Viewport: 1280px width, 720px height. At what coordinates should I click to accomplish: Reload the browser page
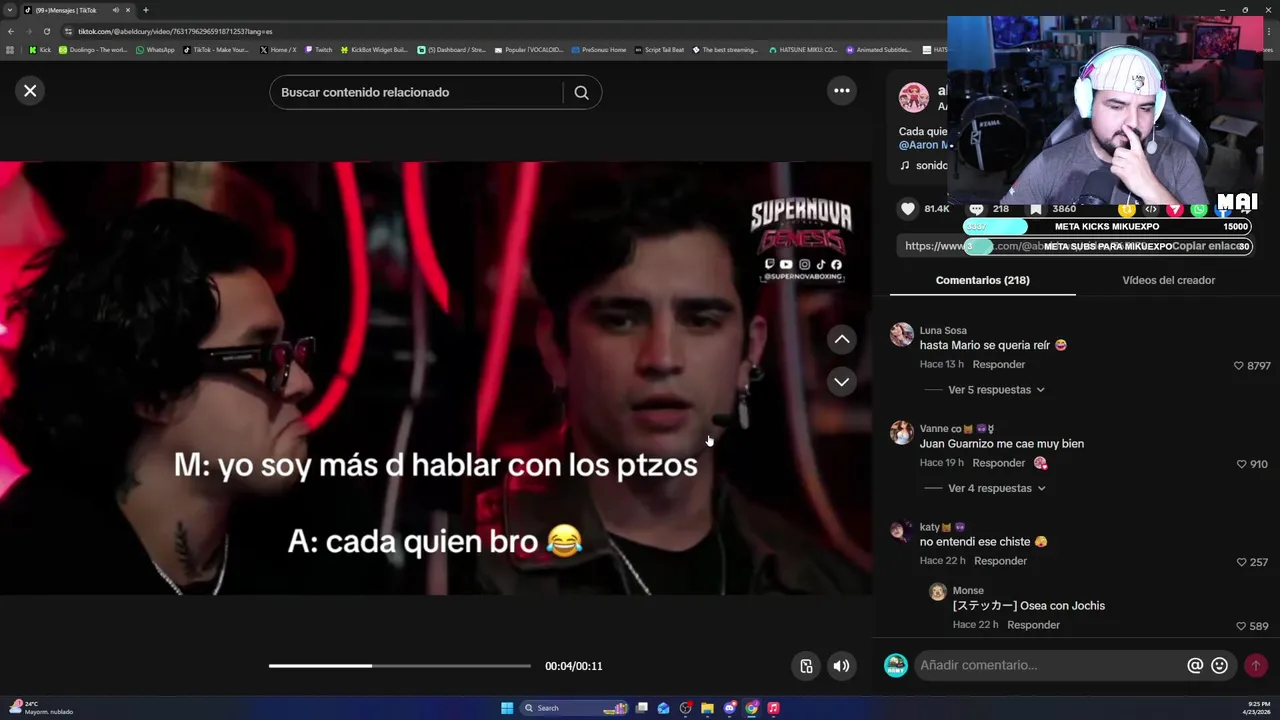[46, 31]
